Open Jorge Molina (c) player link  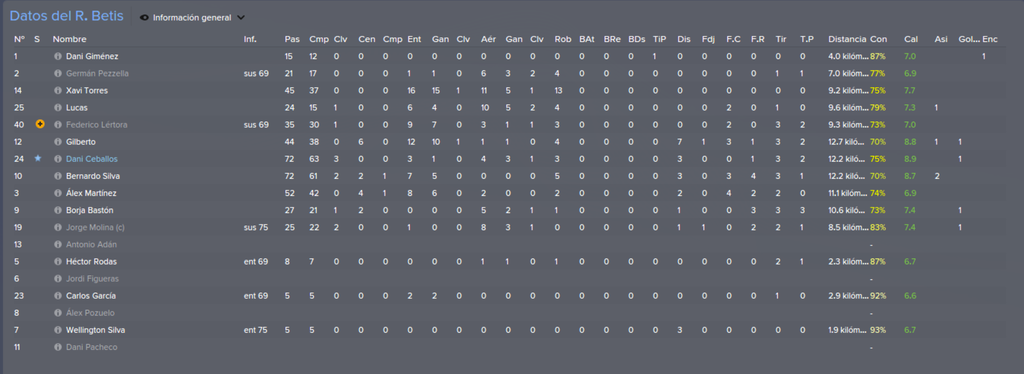click(x=97, y=227)
